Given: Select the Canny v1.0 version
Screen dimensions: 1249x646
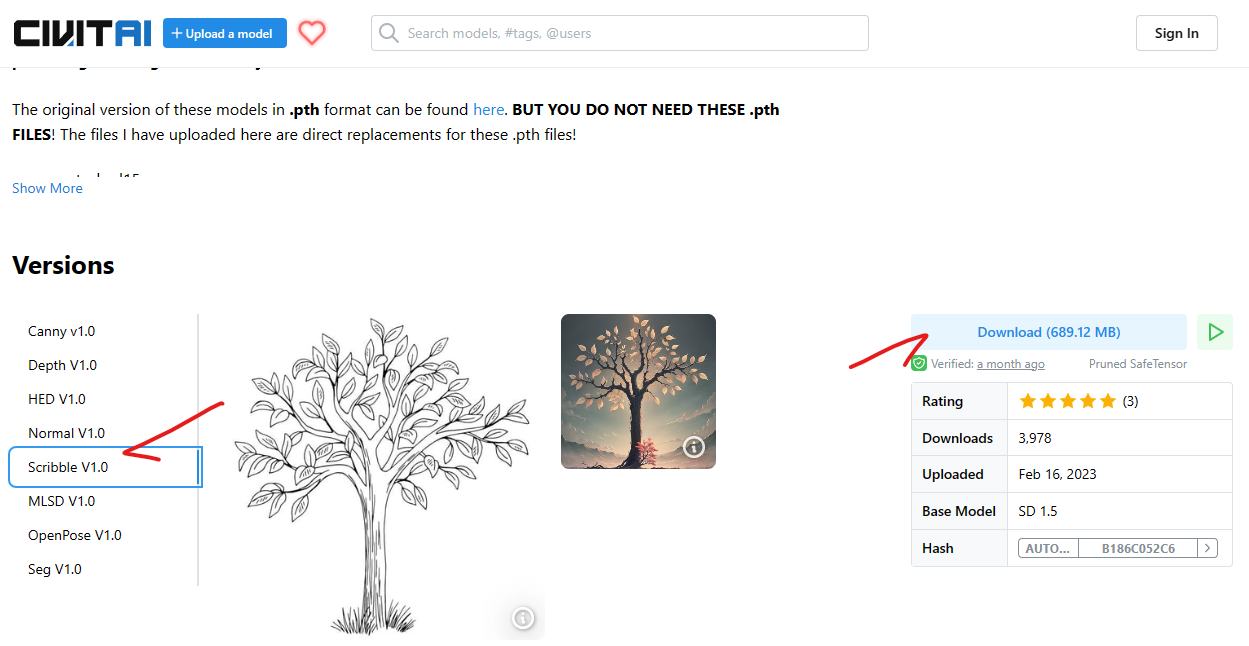Looking at the screenshot, I should pyautogui.click(x=62, y=331).
